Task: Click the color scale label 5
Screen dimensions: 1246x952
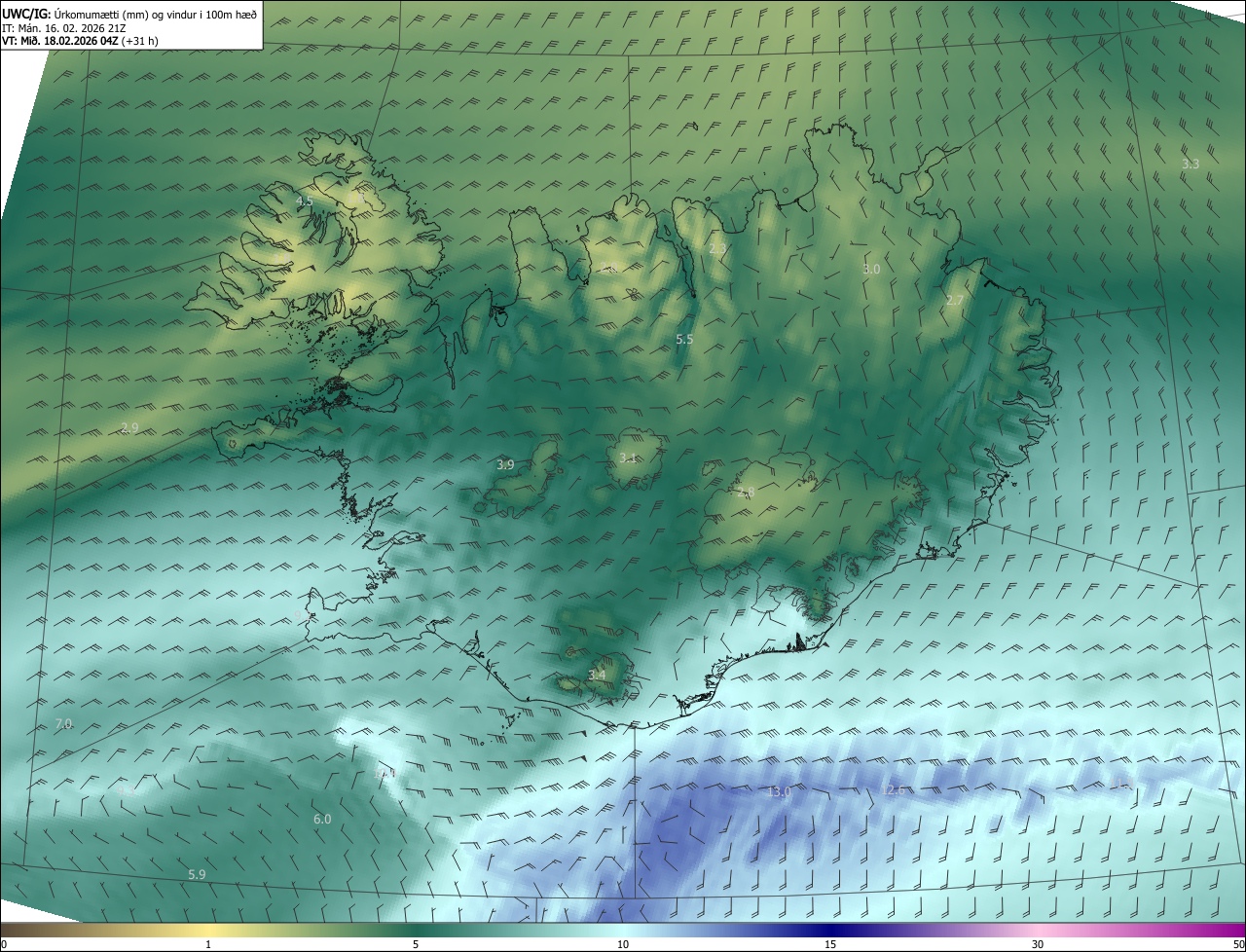Action: point(416,944)
